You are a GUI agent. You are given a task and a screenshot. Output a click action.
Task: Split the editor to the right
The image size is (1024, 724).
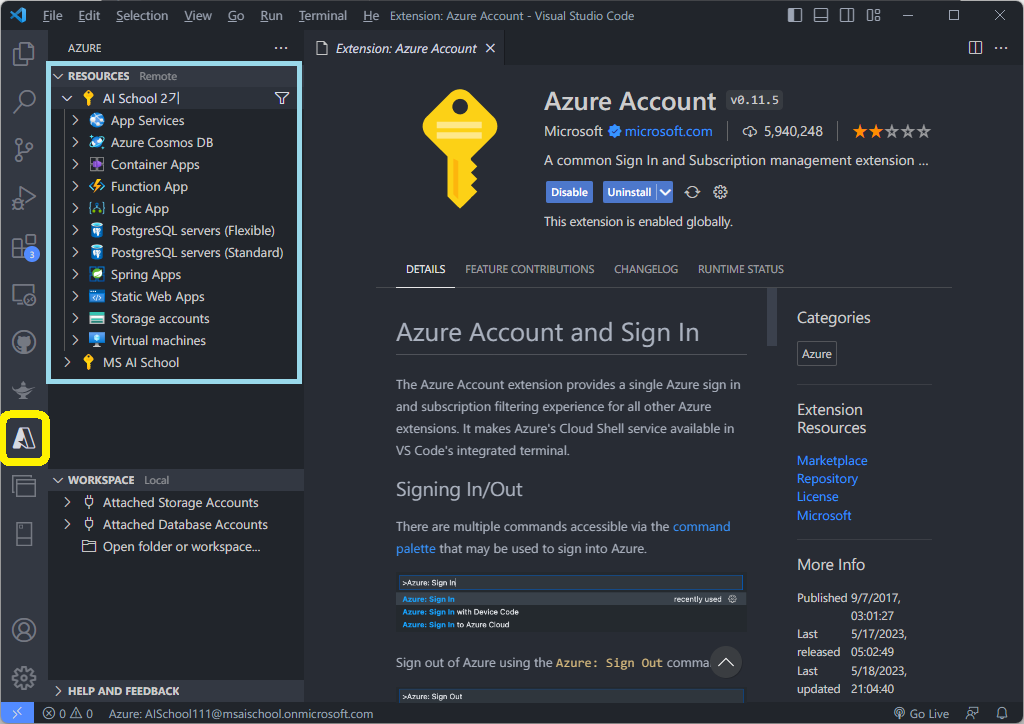[x=975, y=48]
